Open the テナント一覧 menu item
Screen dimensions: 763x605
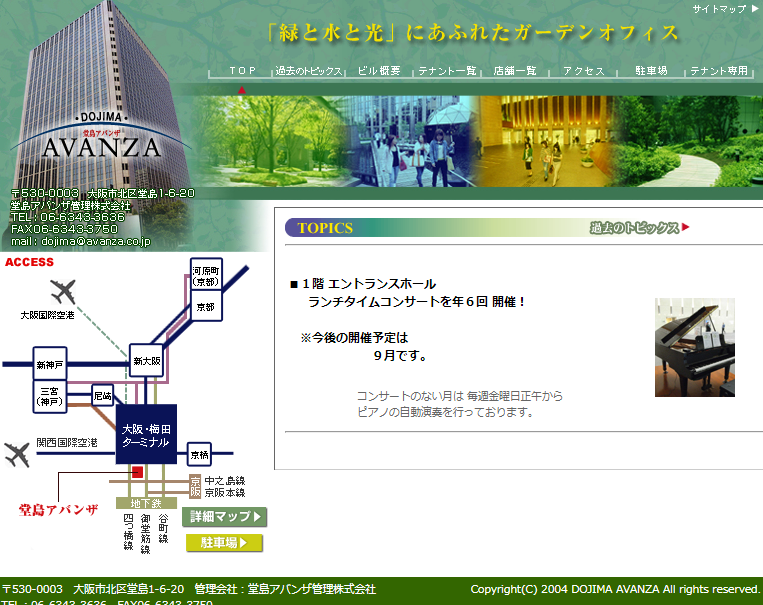(447, 71)
